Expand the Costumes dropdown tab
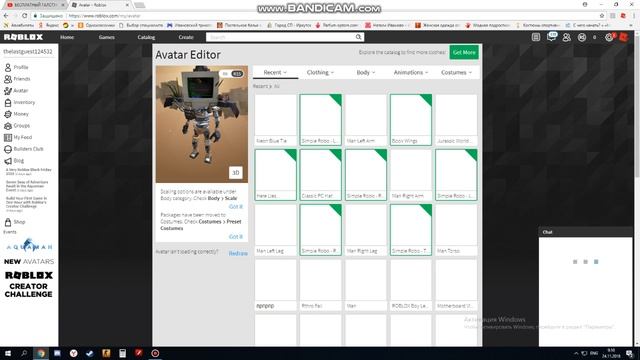 pyautogui.click(x=456, y=72)
